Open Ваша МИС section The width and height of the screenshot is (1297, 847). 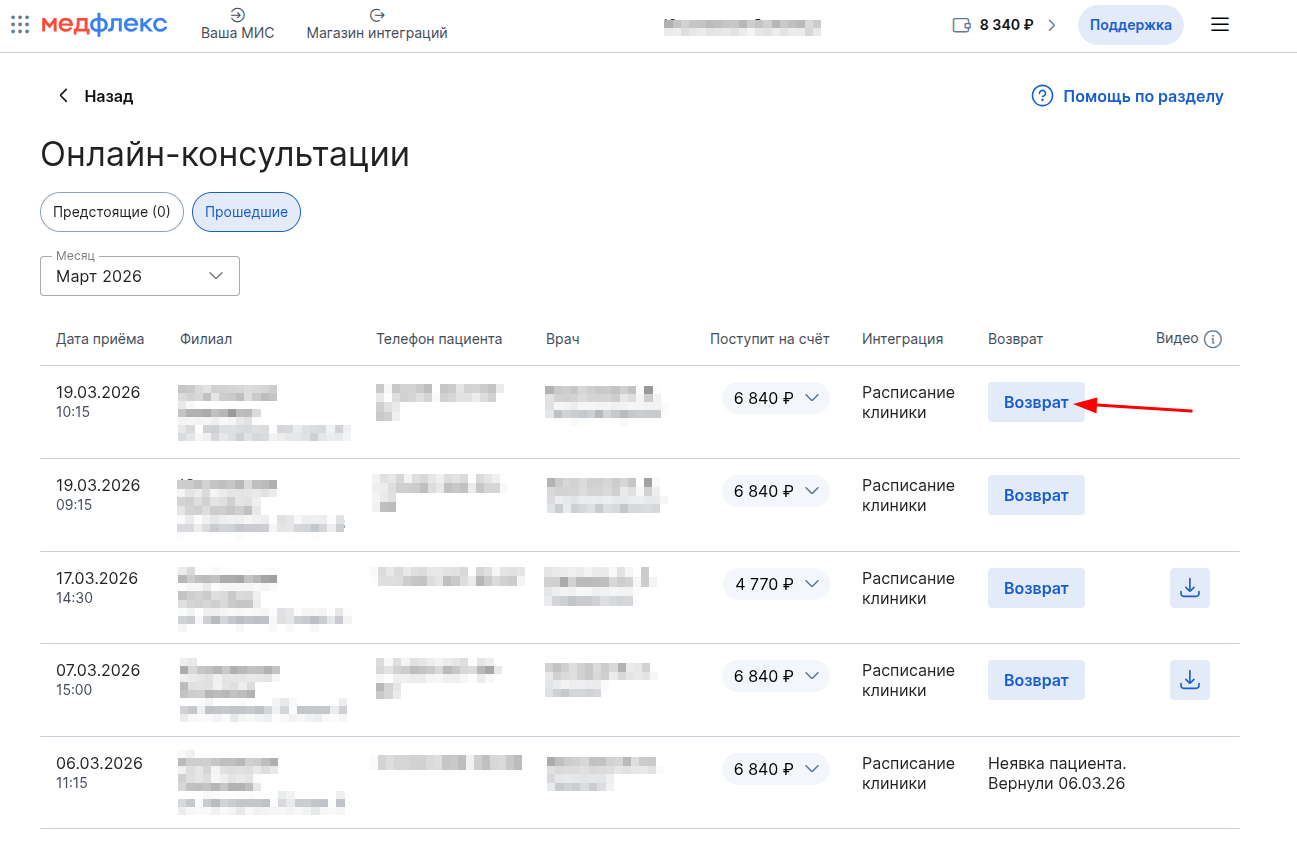click(x=237, y=25)
